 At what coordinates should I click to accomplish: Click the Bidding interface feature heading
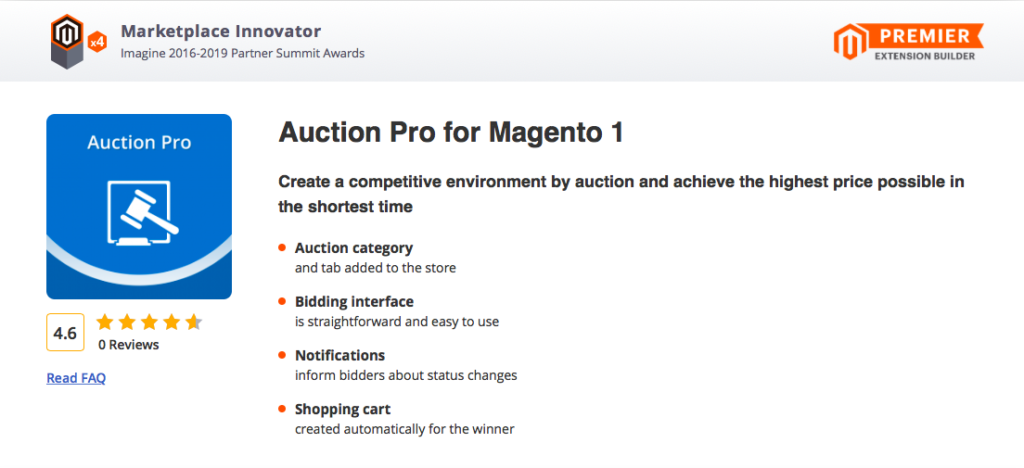pyautogui.click(x=354, y=301)
